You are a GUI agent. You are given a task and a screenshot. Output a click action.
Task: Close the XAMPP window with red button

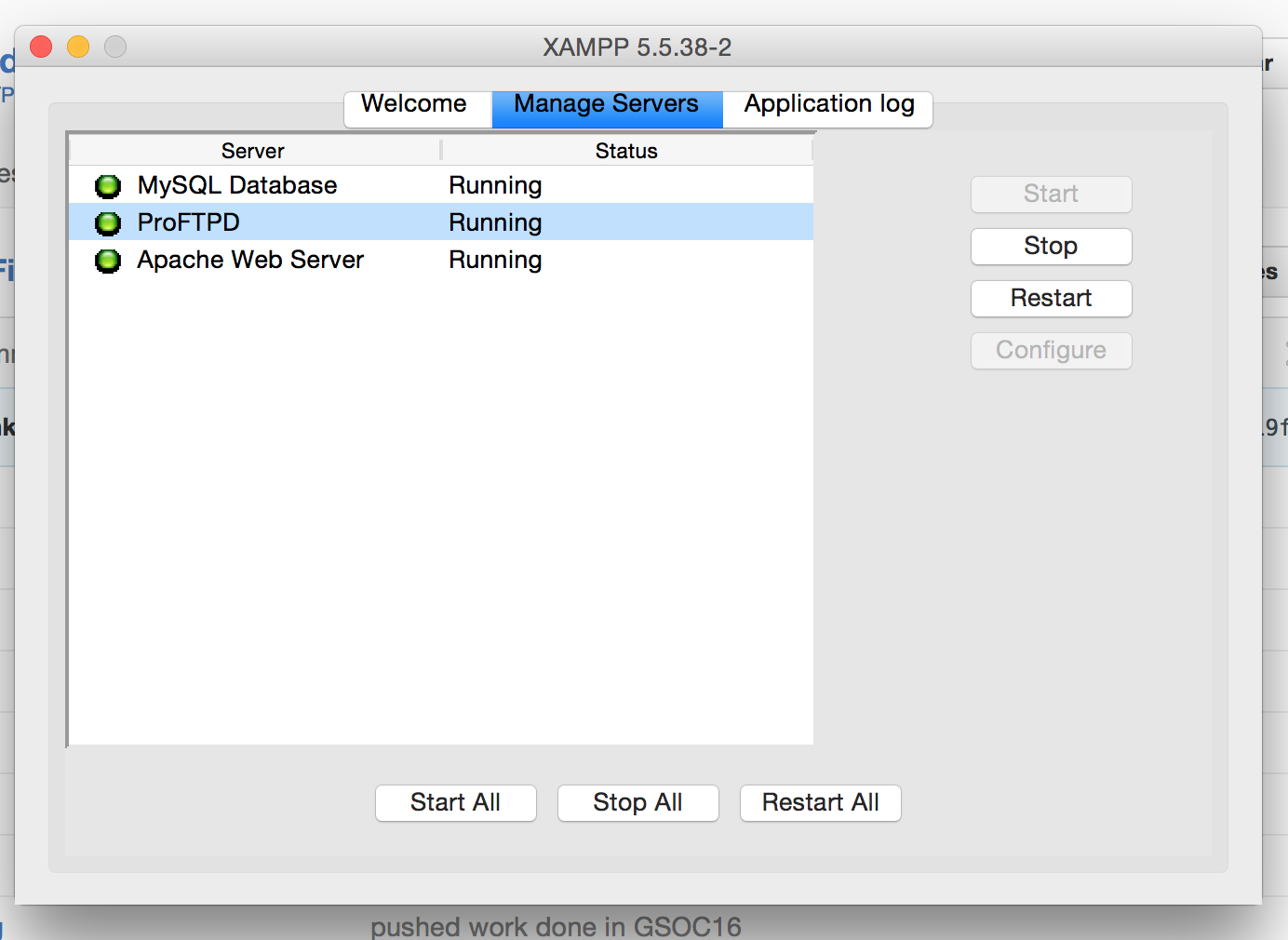(41, 47)
